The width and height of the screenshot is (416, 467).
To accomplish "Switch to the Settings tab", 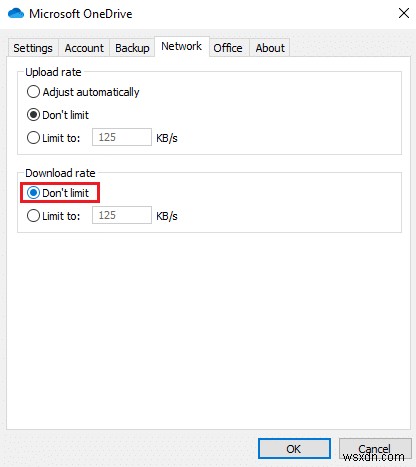I will point(33,48).
